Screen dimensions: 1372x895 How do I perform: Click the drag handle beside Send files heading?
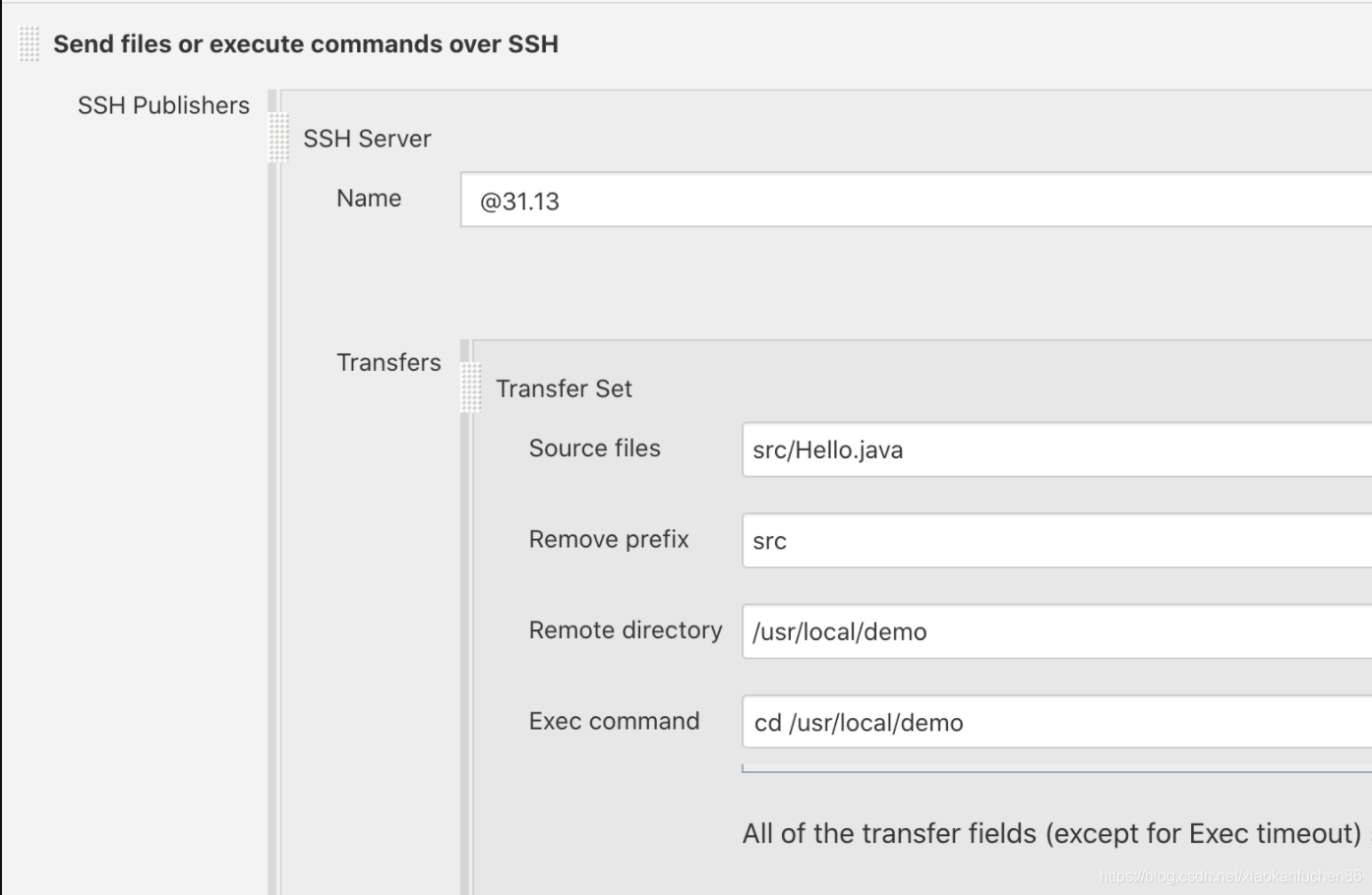(30, 44)
